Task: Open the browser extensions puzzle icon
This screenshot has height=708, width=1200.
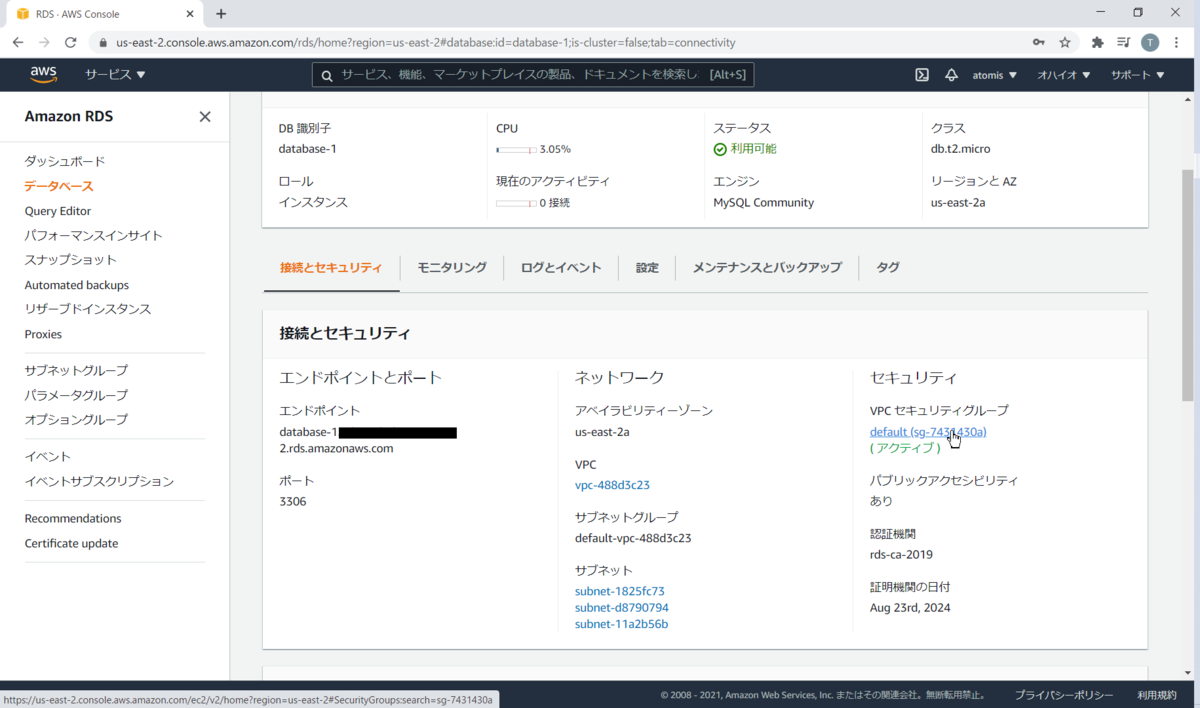Action: (1096, 42)
